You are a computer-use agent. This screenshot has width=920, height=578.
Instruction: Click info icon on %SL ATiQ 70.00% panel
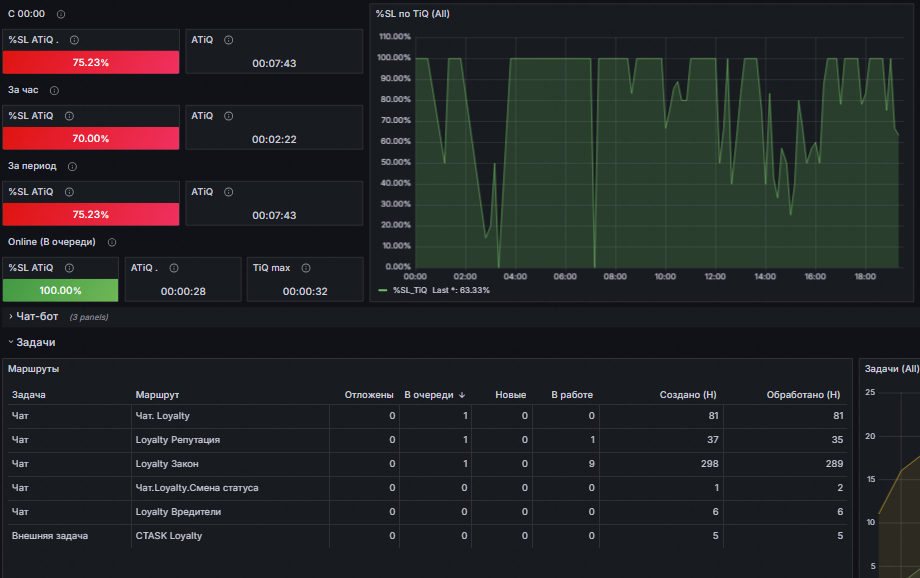tap(69, 116)
